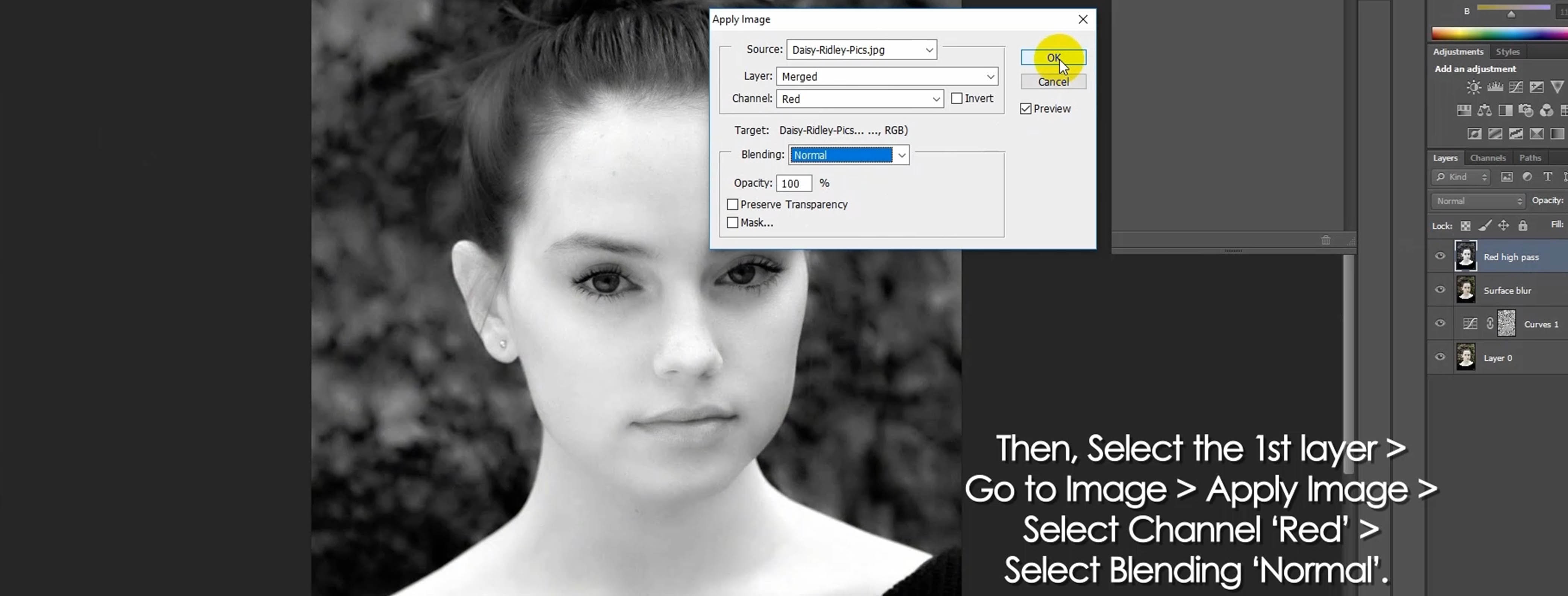Add a Selective Color adjustment
The image size is (1568, 596).
[1536, 134]
